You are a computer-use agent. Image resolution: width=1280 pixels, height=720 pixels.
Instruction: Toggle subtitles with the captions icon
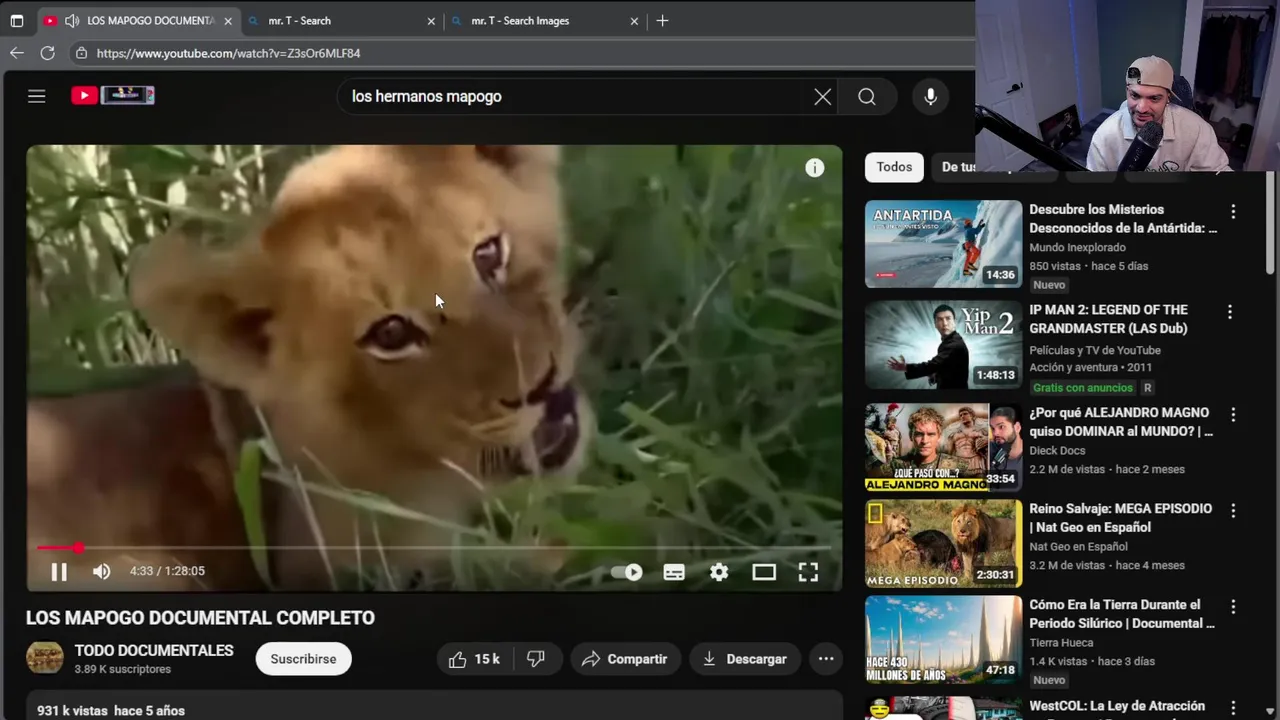coord(674,572)
